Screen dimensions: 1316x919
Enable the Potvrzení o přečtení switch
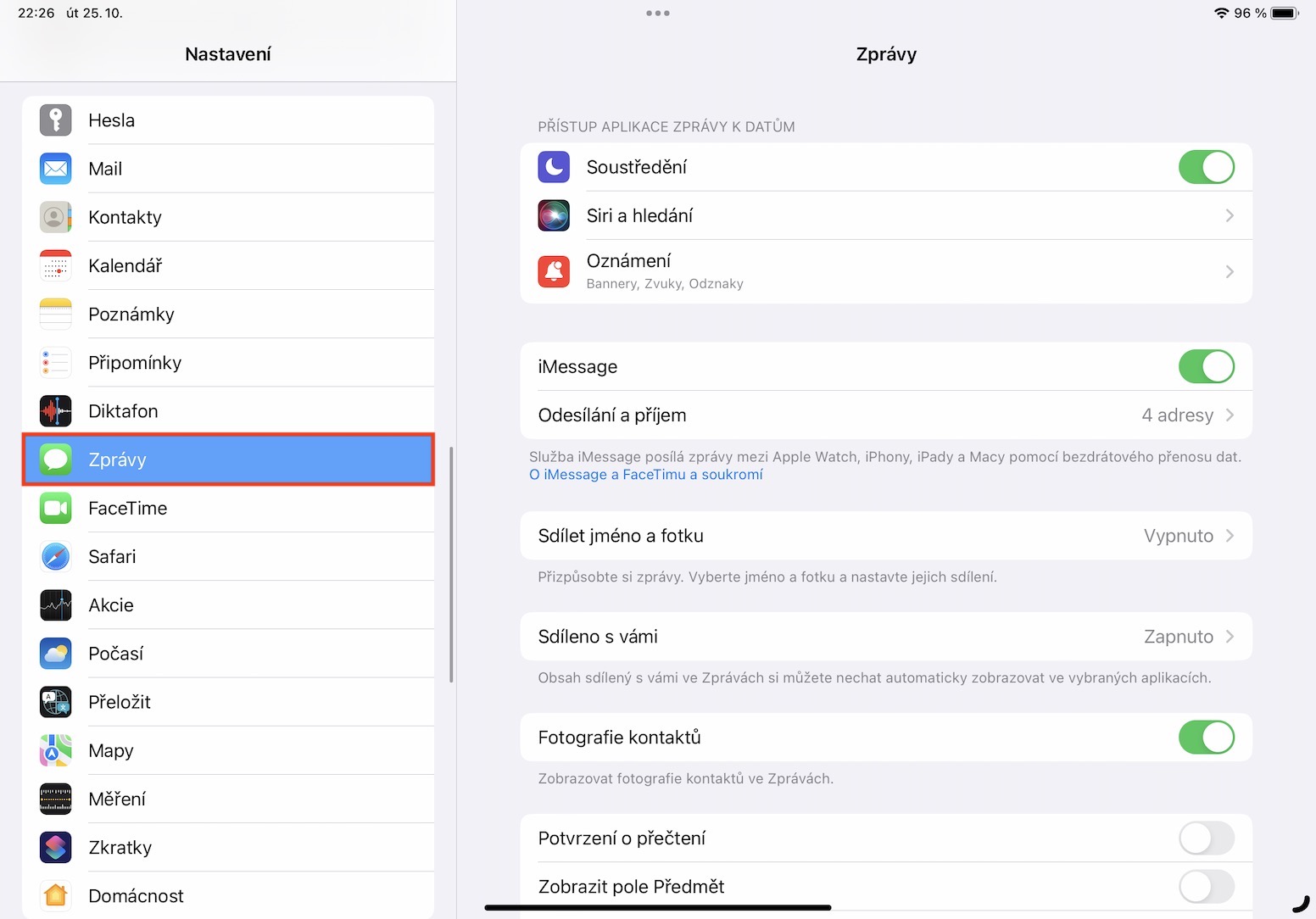point(1207,838)
